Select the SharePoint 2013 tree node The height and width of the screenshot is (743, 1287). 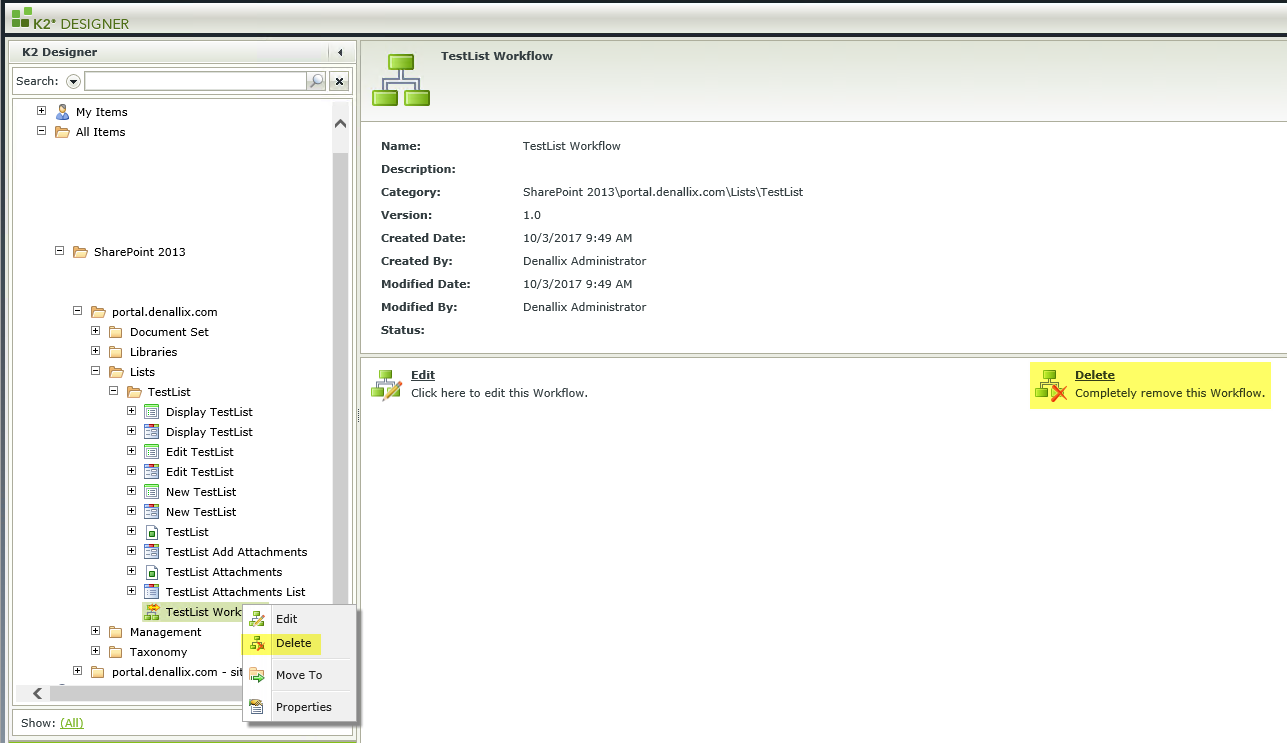point(140,252)
